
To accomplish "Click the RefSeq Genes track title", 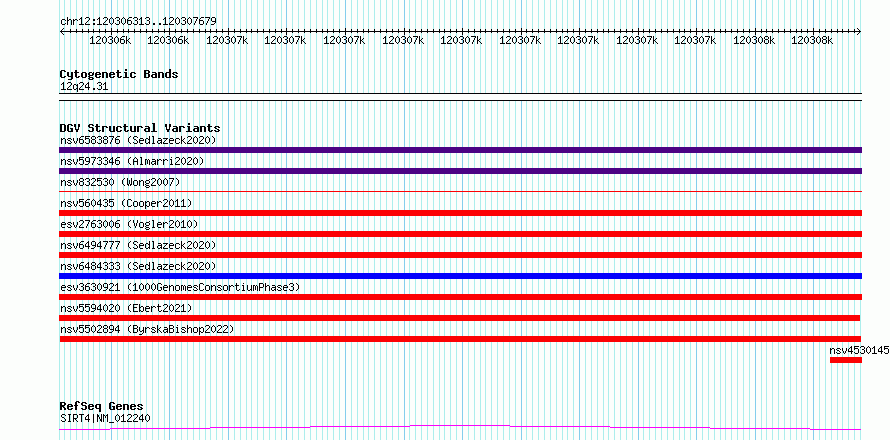I will coord(101,407).
